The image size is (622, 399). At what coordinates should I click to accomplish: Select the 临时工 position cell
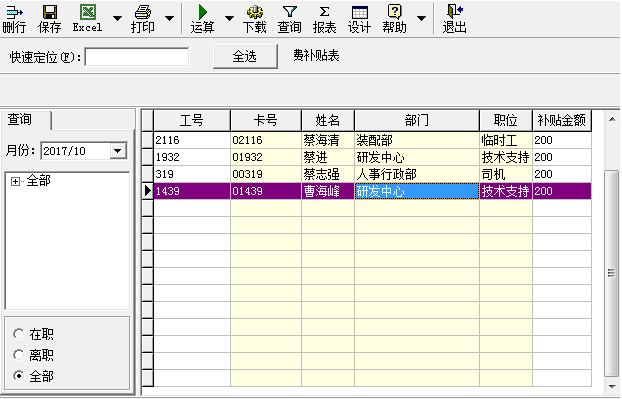point(506,140)
